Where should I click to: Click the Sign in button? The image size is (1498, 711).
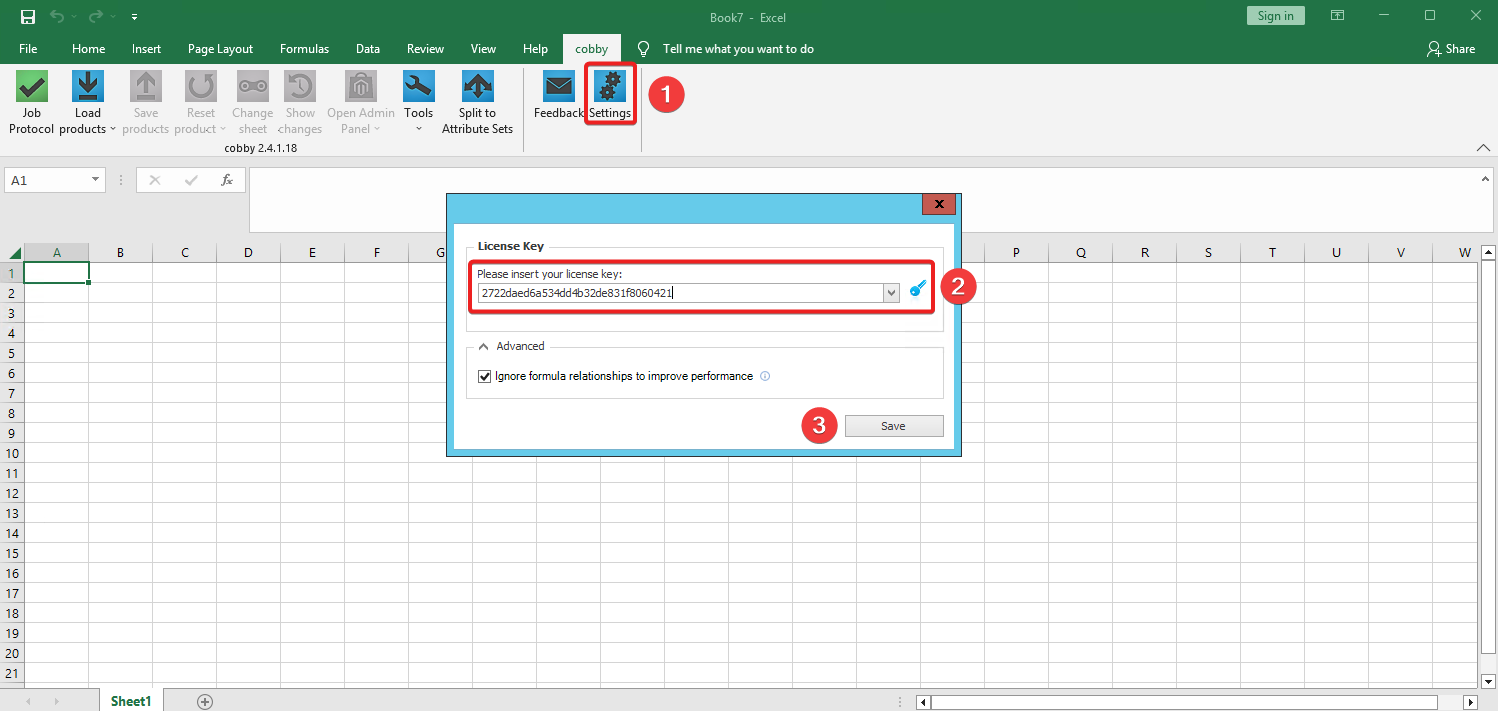(x=1276, y=15)
